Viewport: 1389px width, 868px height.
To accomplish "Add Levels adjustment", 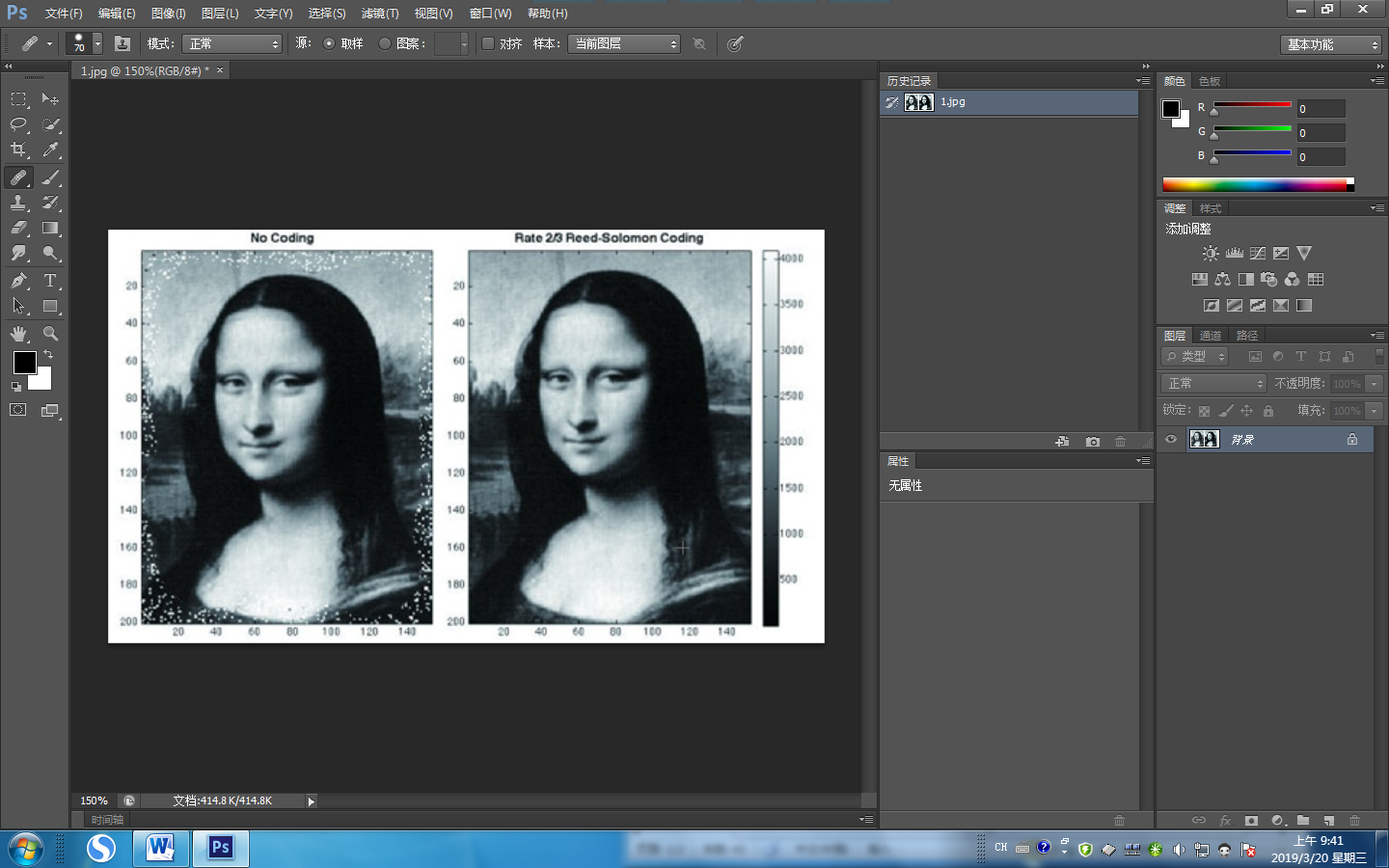I will coord(1235,253).
